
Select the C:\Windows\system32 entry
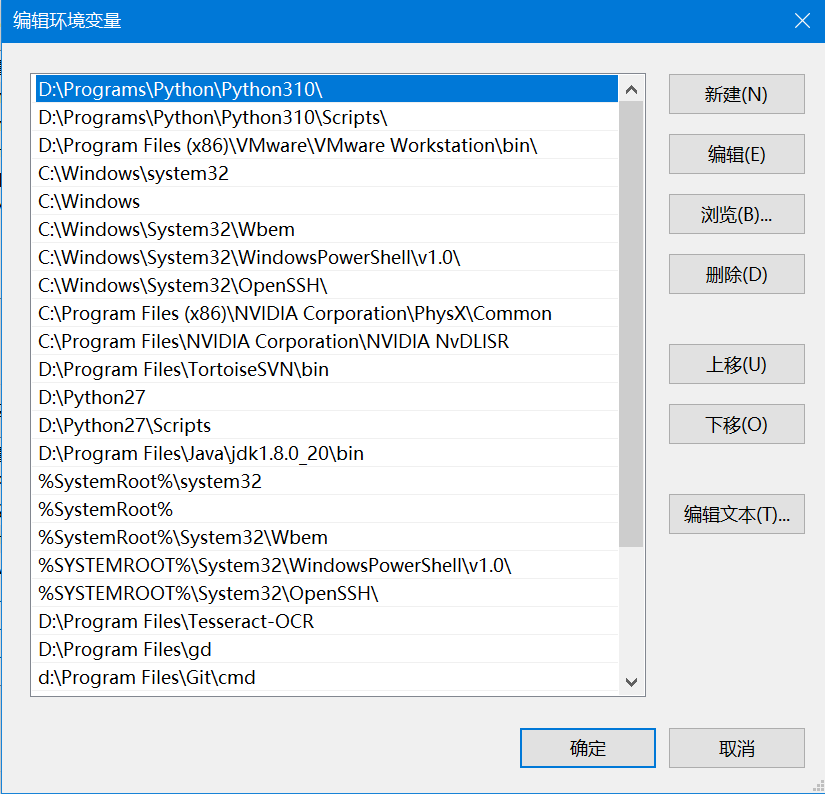pos(327,173)
